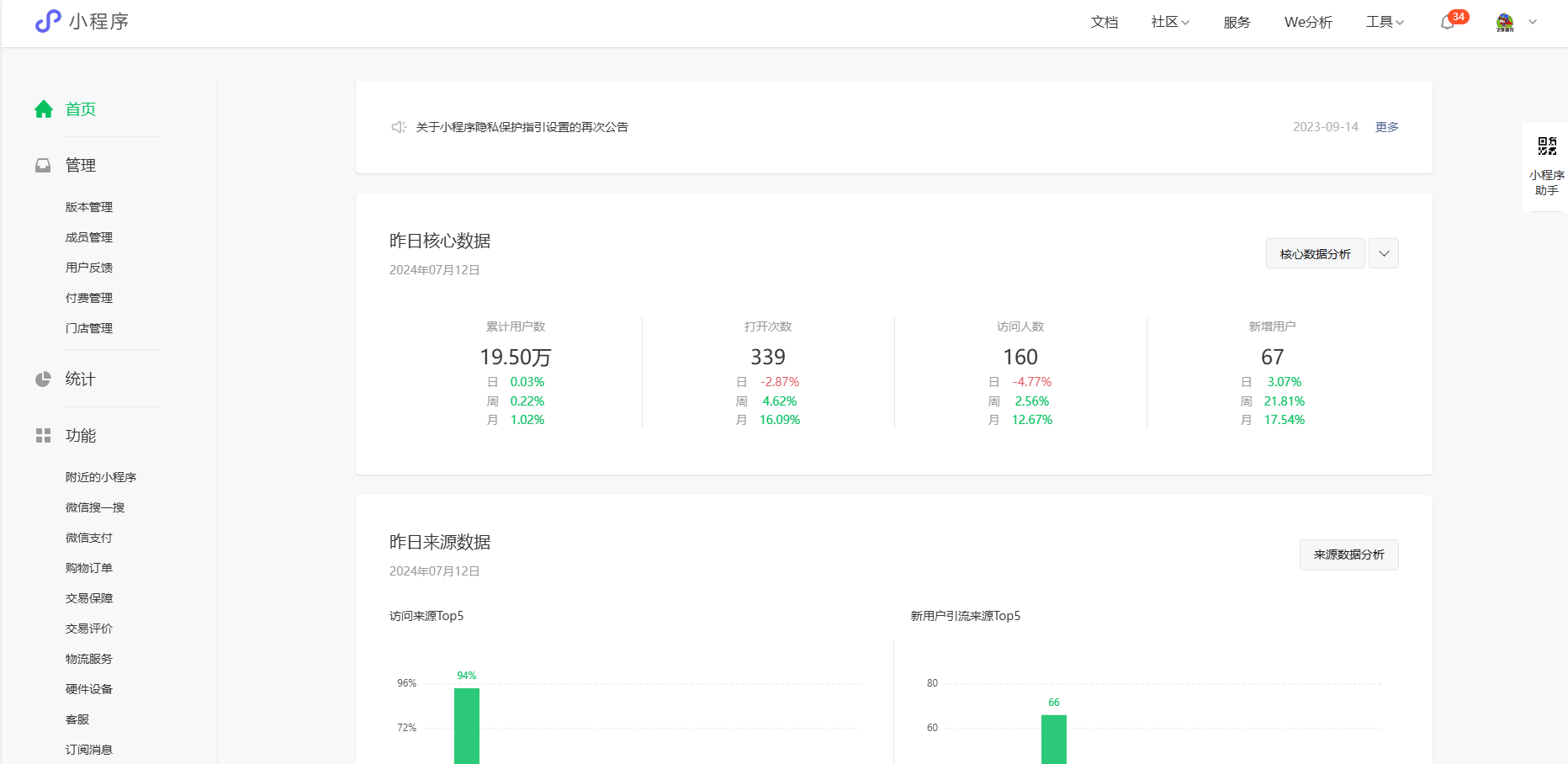Click the 94% bar in 访问来源Top5

click(467, 726)
